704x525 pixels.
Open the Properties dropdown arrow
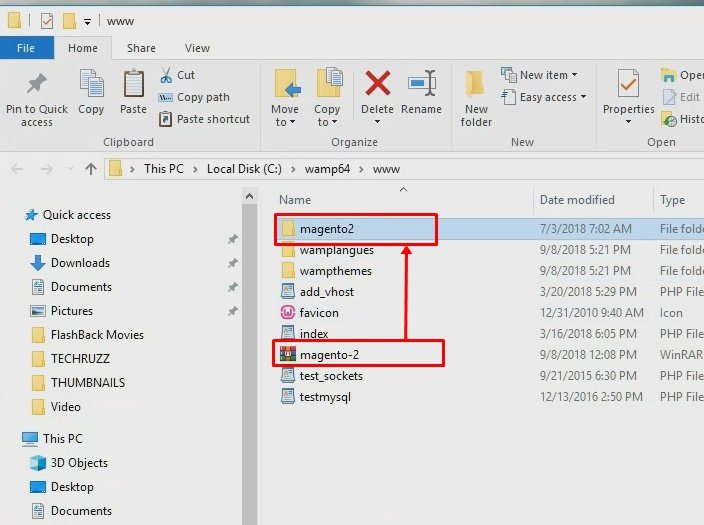[628, 121]
